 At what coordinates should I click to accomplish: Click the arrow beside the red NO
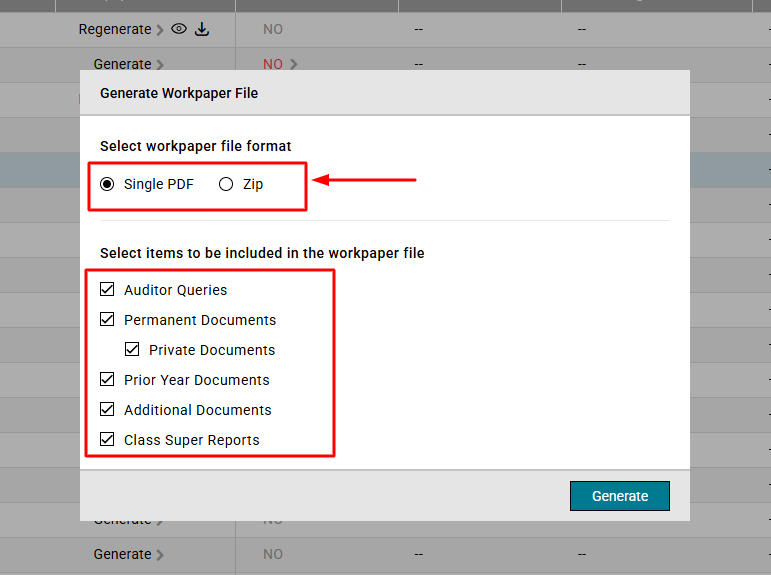(294, 64)
